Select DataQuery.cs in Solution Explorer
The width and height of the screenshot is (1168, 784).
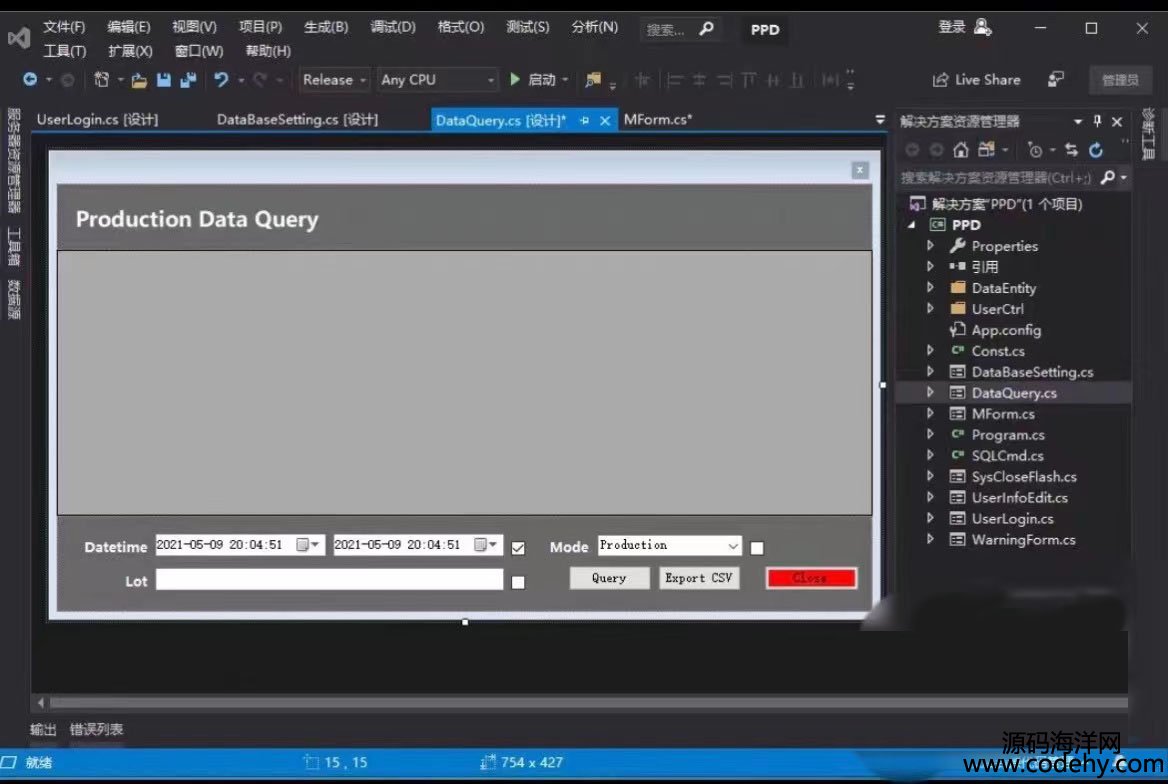(x=1014, y=392)
